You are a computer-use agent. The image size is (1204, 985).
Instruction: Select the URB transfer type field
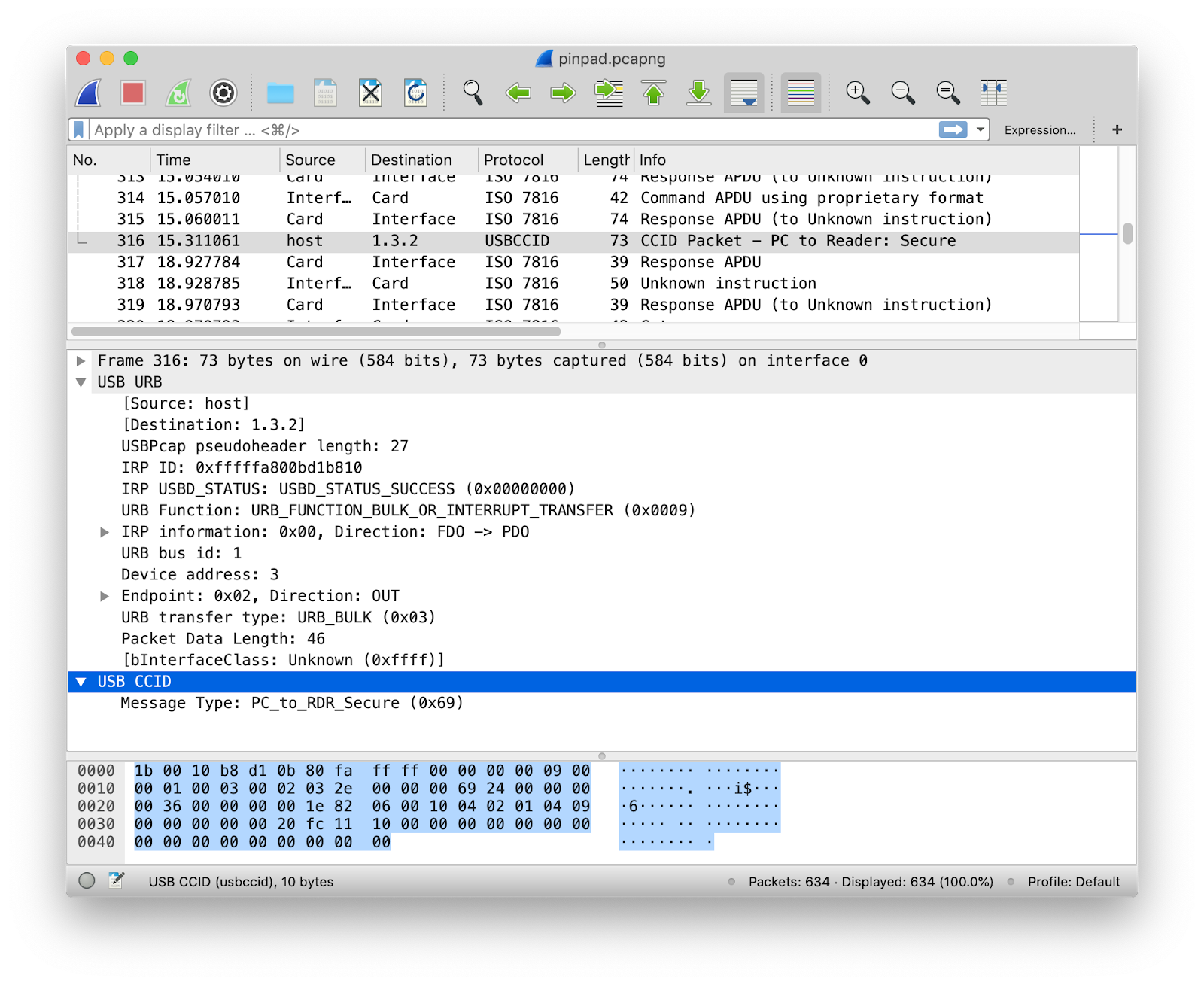[x=278, y=618]
